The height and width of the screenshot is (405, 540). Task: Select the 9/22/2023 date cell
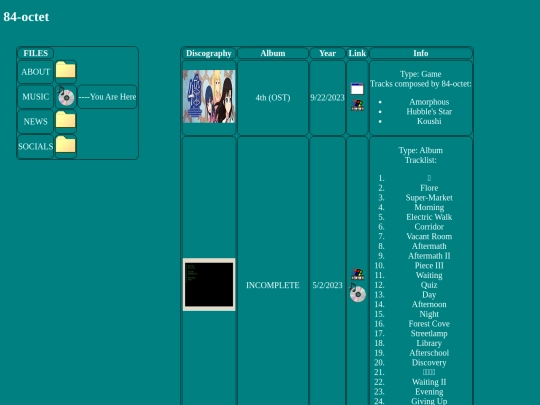click(x=327, y=98)
